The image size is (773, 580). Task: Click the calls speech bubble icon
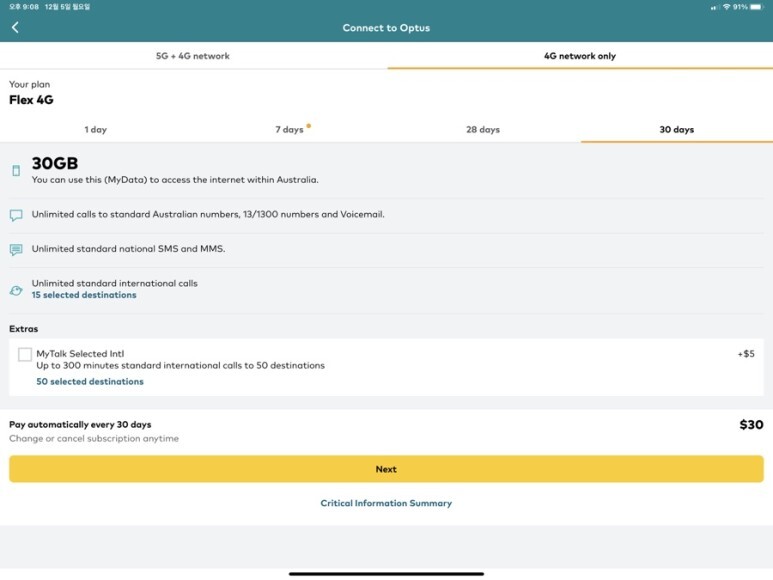point(16,215)
